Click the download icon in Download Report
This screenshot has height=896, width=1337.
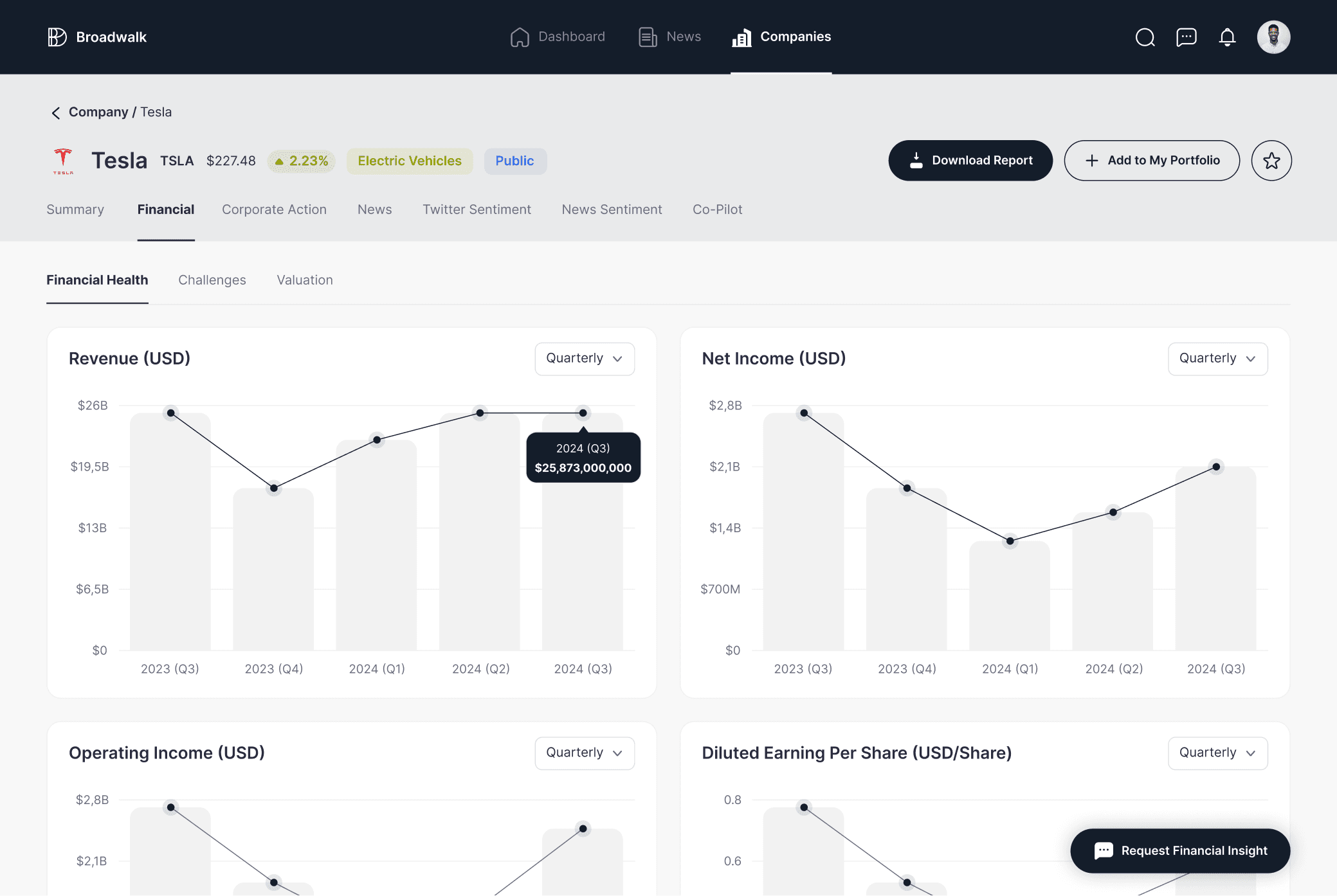pyautogui.click(x=916, y=161)
